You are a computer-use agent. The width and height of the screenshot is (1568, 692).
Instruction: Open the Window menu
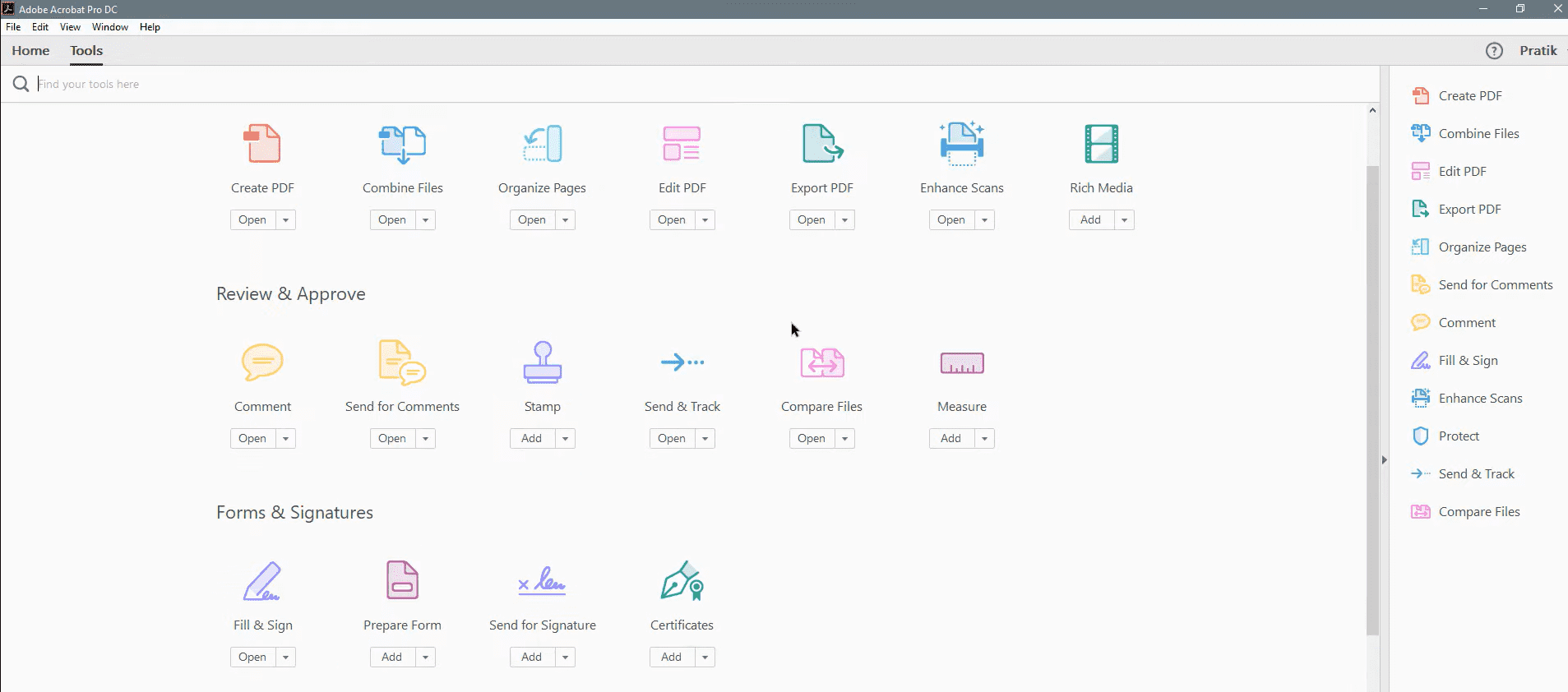coord(110,27)
